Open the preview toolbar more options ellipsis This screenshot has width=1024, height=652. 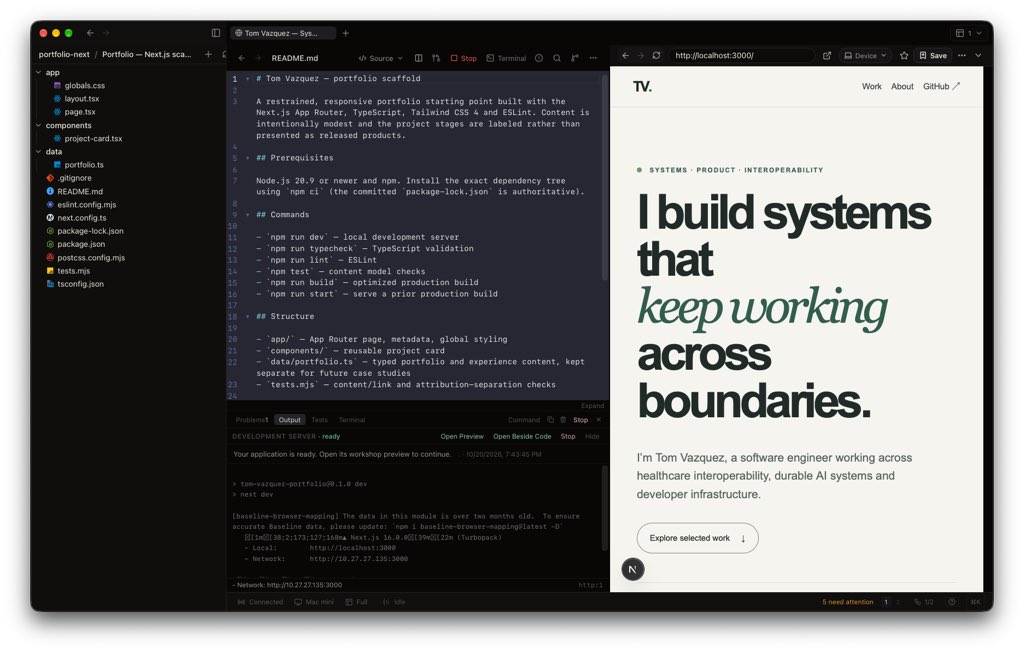962,56
